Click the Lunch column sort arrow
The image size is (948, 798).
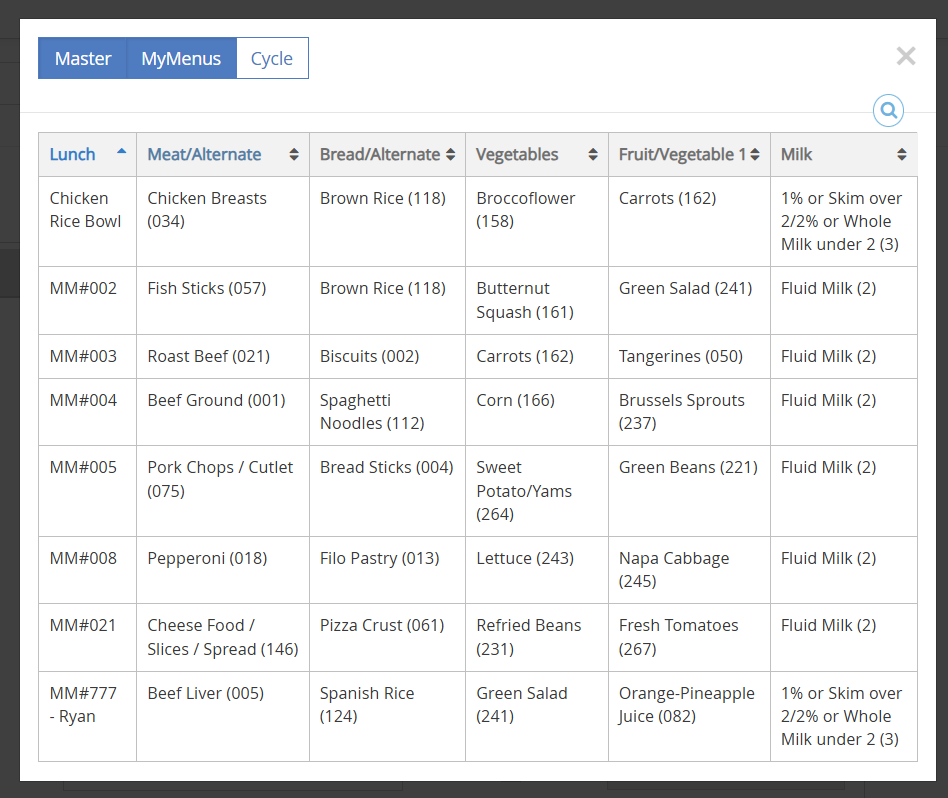click(x=122, y=151)
